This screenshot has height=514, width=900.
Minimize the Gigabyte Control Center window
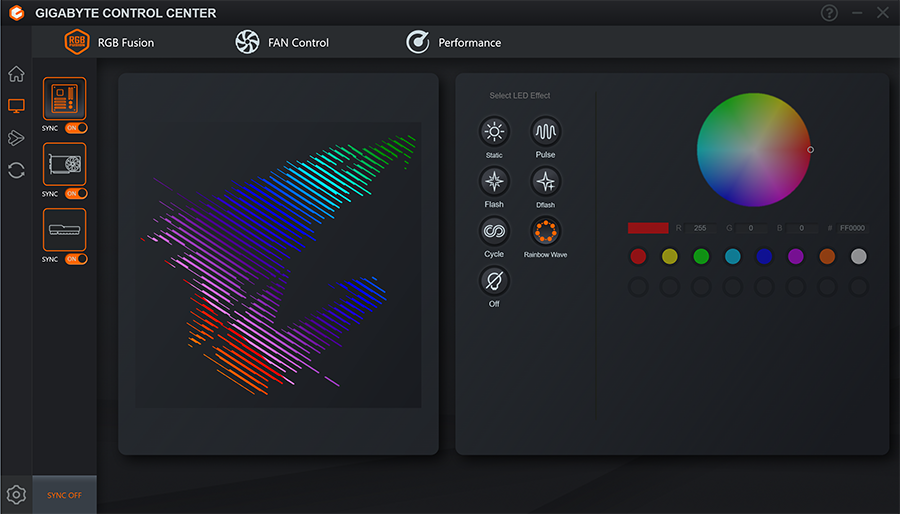857,13
